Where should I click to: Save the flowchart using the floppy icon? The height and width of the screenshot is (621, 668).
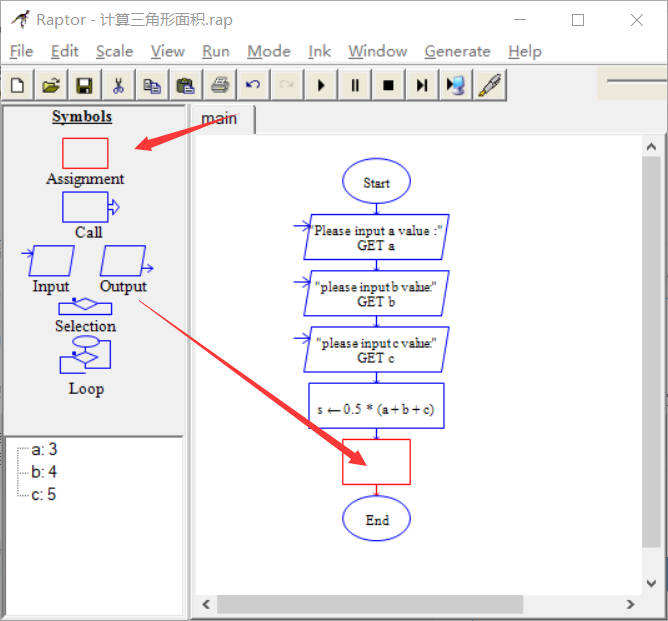pyautogui.click(x=84, y=85)
